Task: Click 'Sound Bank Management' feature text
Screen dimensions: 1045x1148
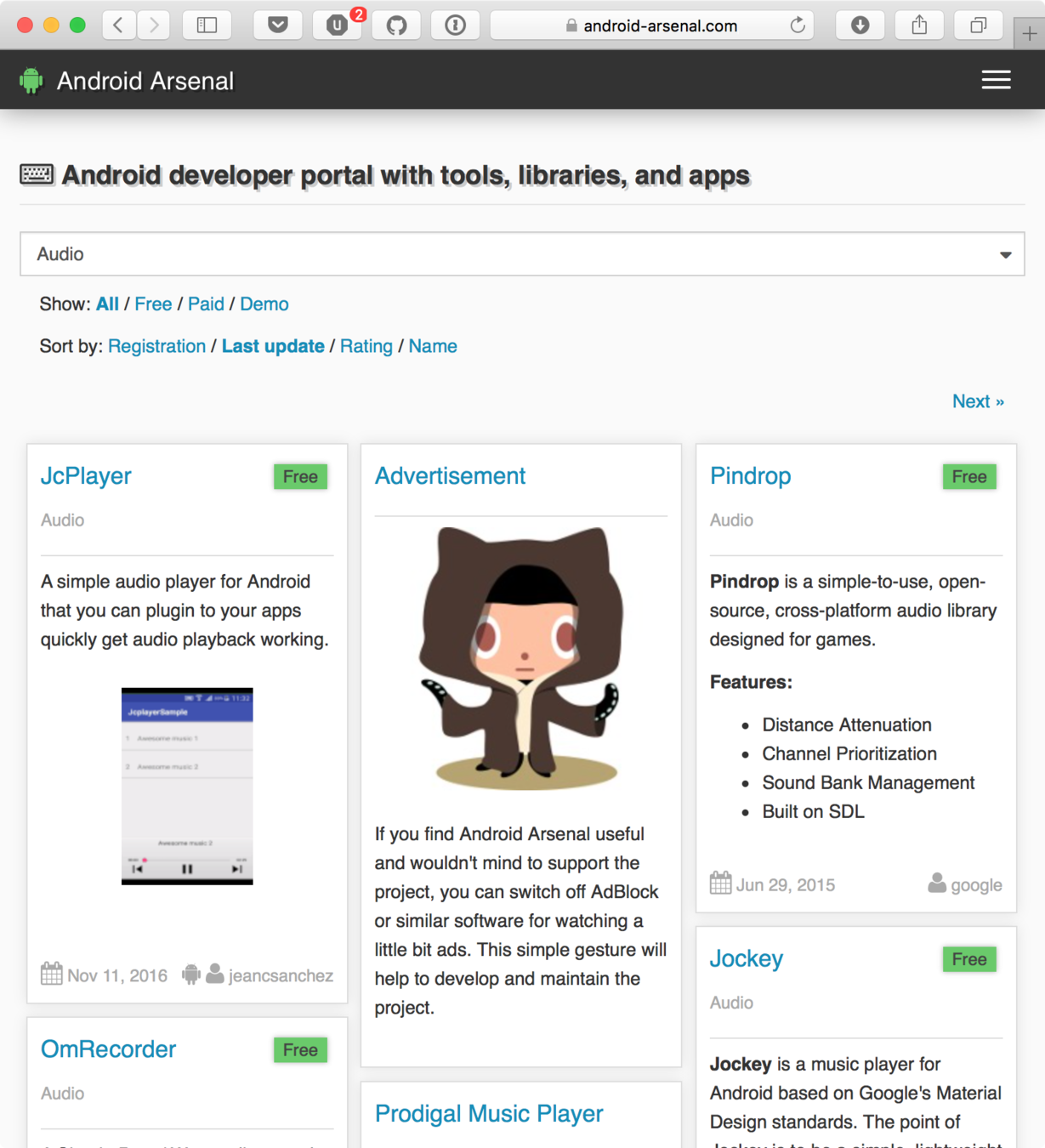Action: click(x=868, y=783)
